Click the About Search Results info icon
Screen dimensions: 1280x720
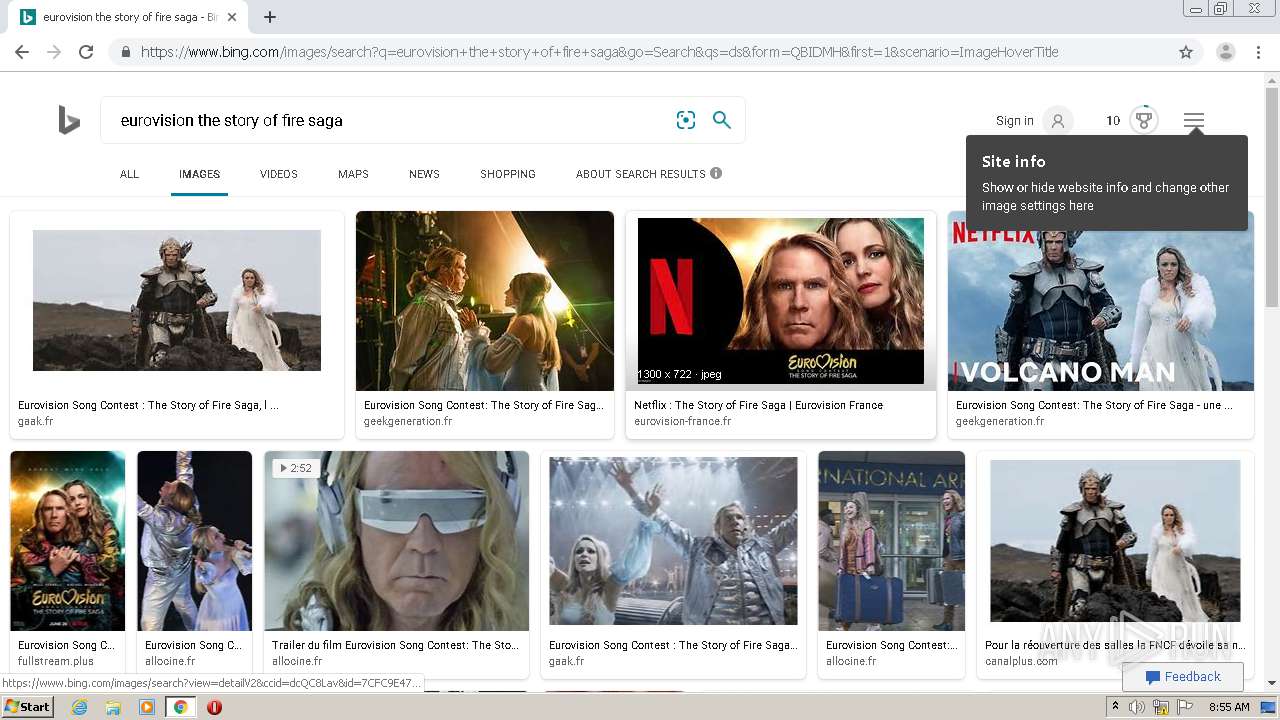point(716,173)
